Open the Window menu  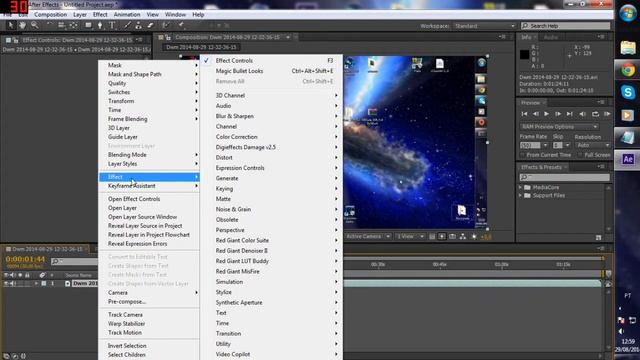tap(175, 15)
